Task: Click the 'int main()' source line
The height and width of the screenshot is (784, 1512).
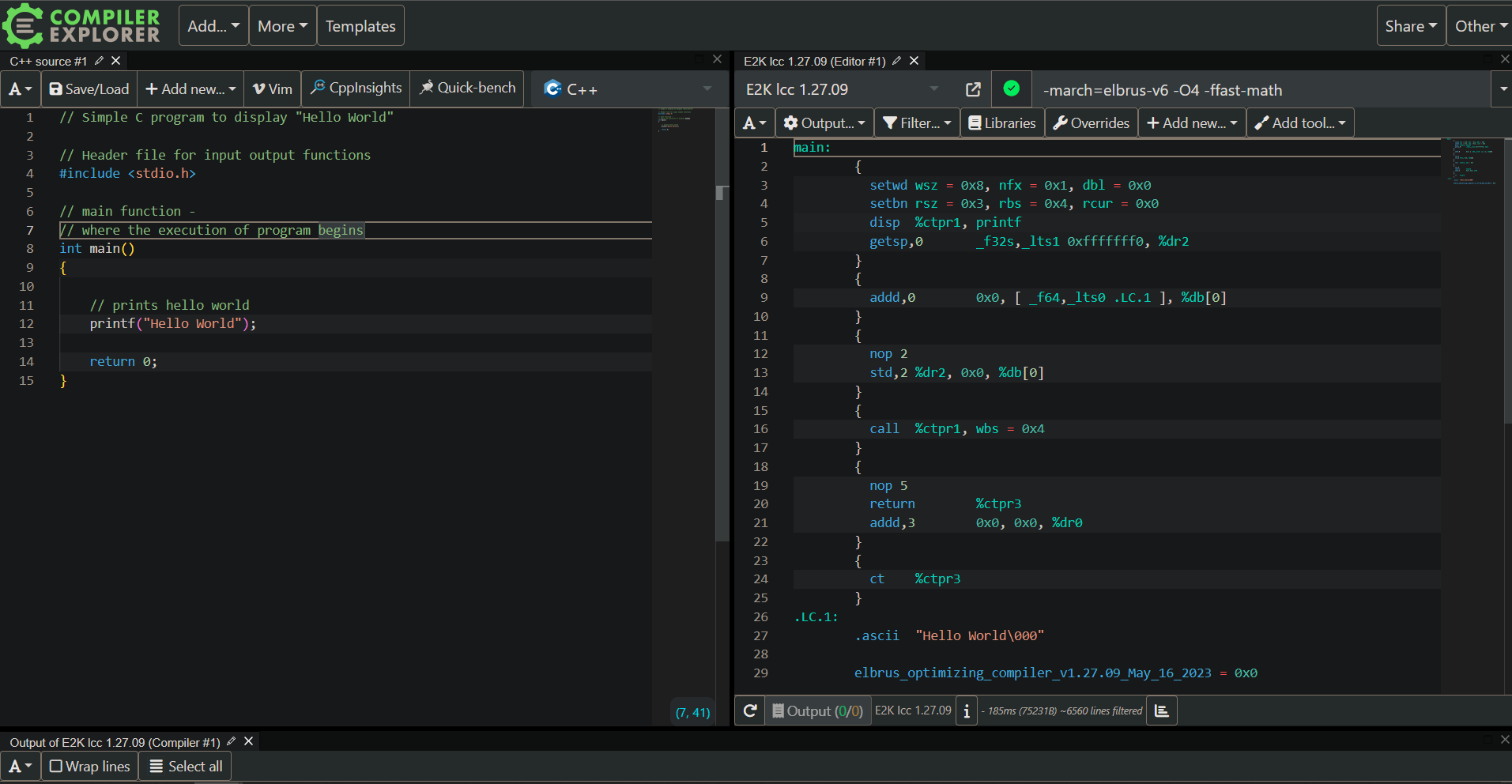Action: (x=97, y=248)
